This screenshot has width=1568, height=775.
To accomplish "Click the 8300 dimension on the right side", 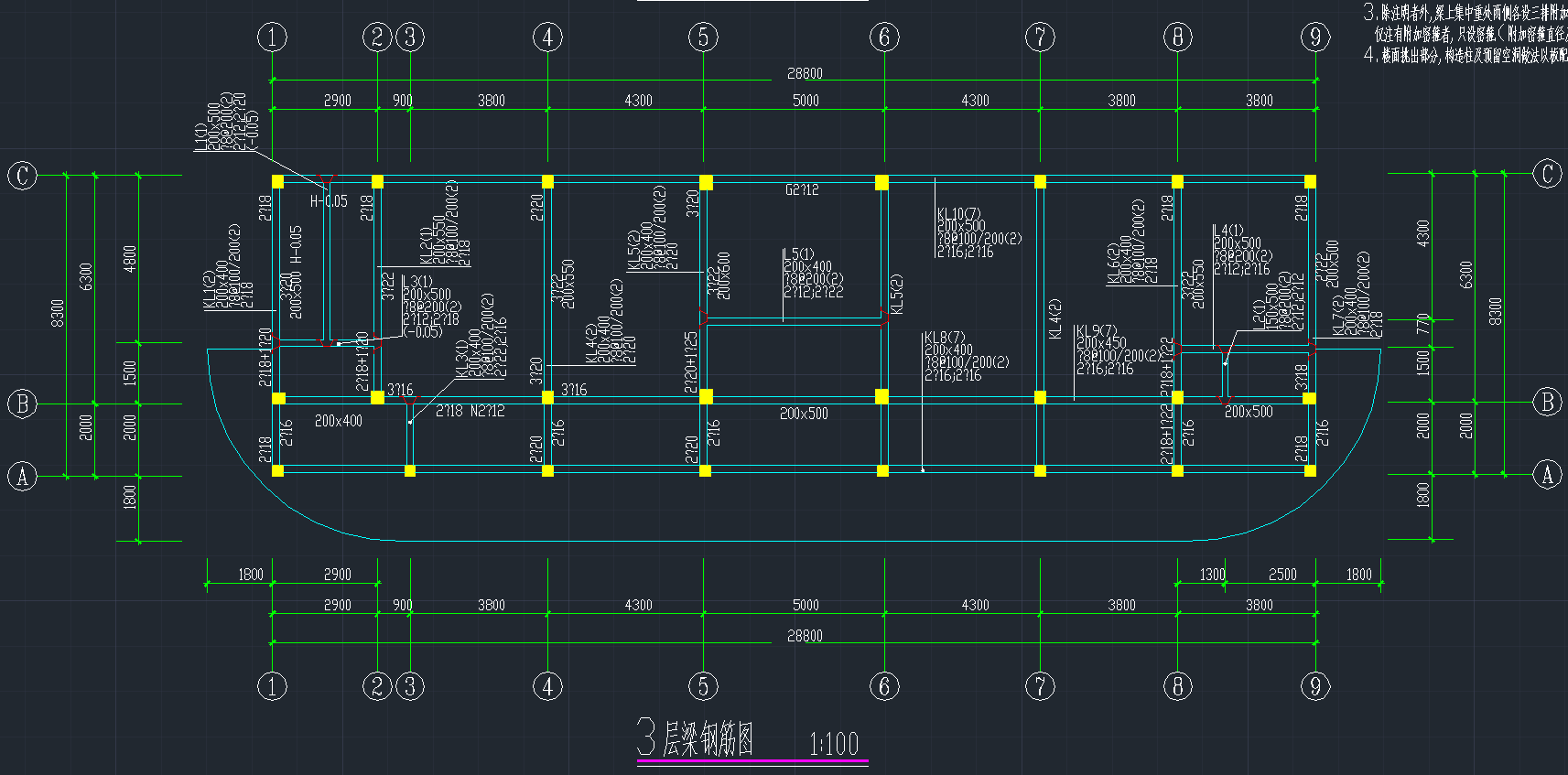I will point(1496,311).
